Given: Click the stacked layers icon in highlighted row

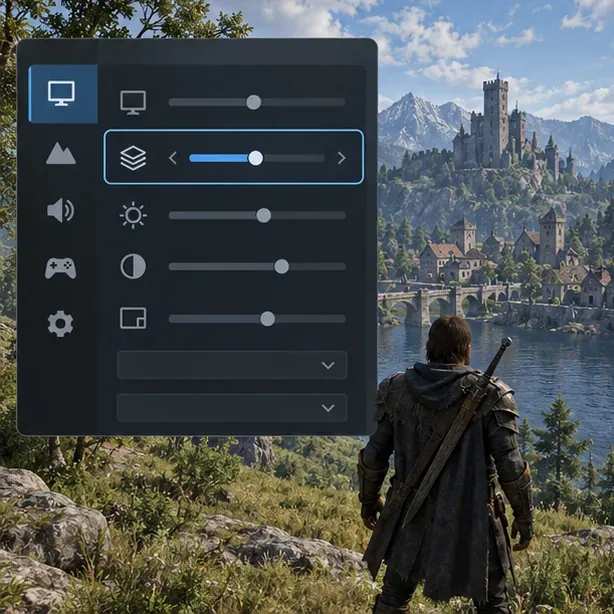Looking at the screenshot, I should (133, 158).
